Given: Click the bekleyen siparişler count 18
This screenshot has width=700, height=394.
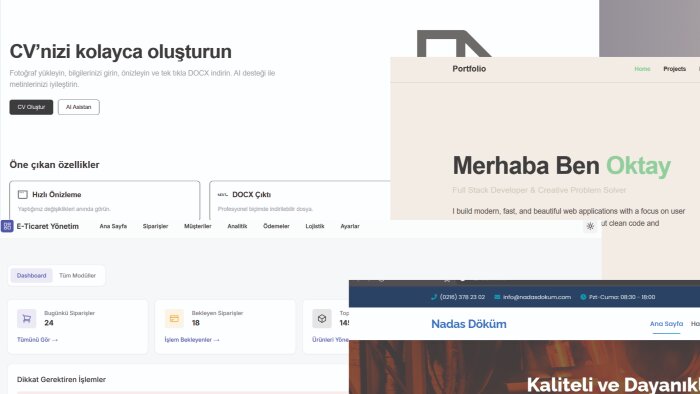Looking at the screenshot, I should [x=196, y=323].
